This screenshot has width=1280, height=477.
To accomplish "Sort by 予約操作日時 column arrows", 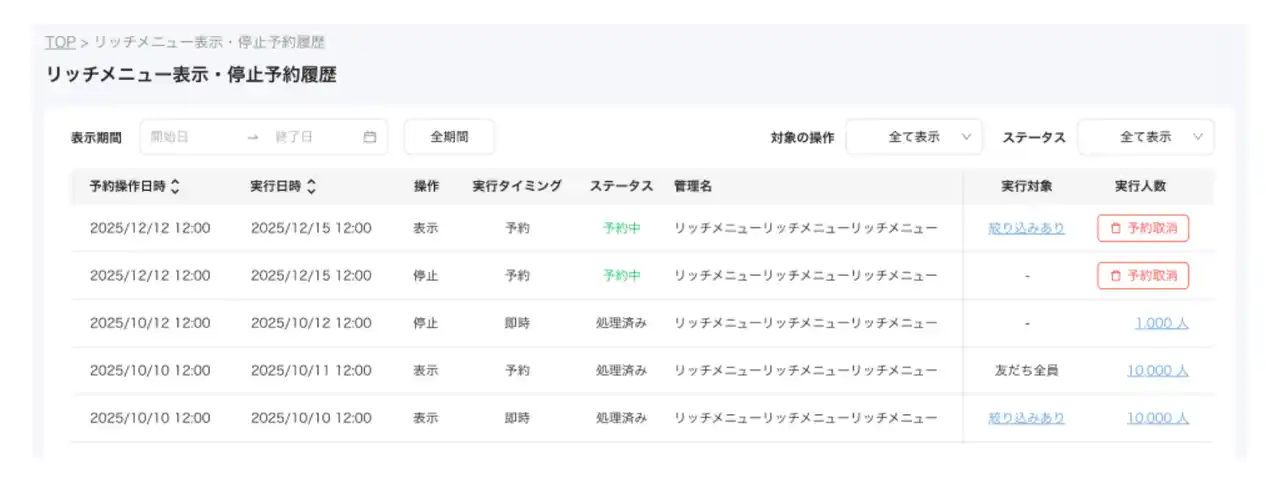I will (x=176, y=186).
